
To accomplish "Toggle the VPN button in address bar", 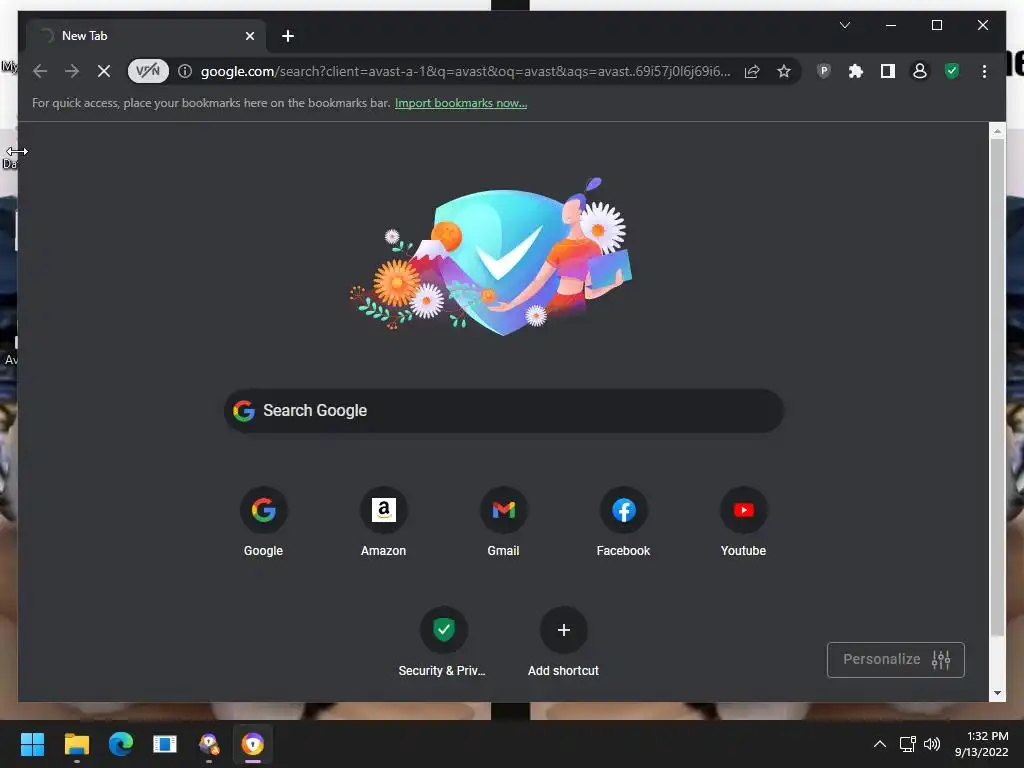I will [x=148, y=71].
